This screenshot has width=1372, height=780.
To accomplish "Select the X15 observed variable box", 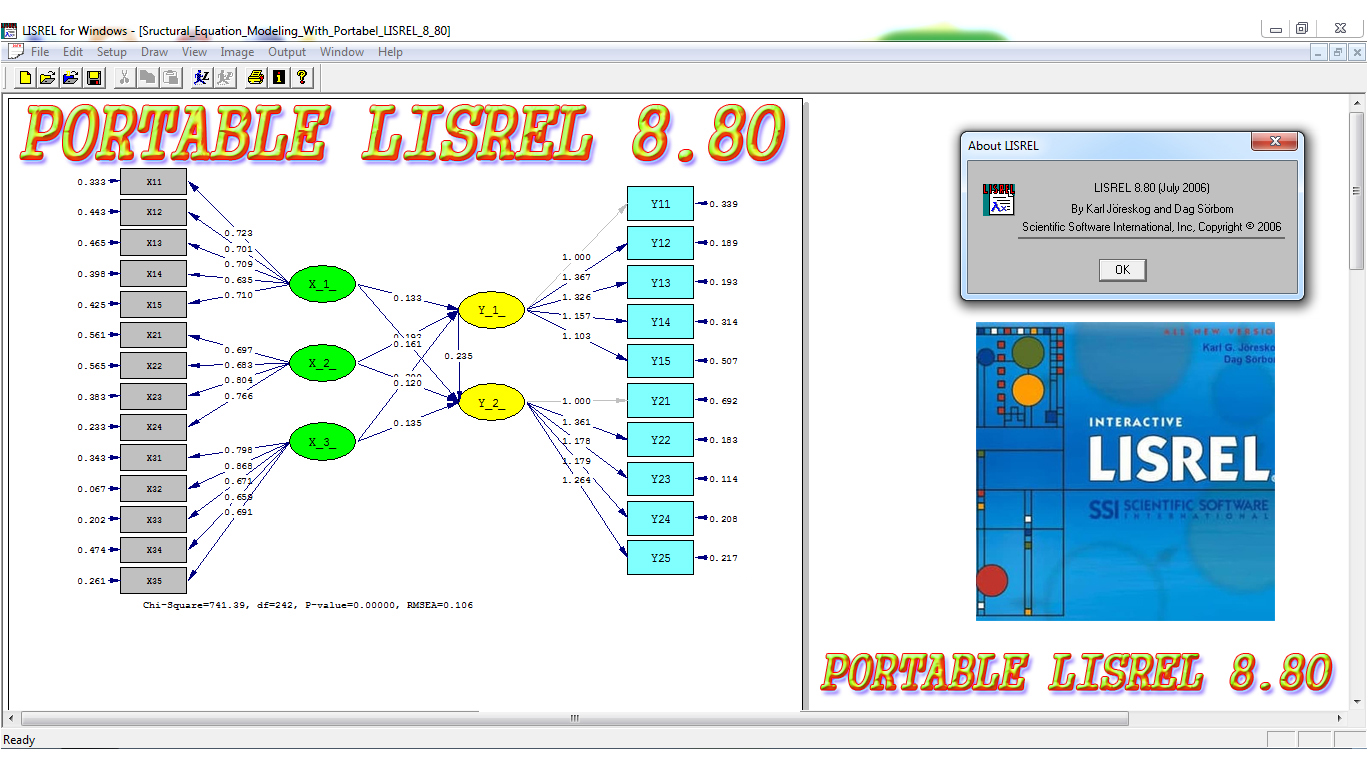I will 154,305.
